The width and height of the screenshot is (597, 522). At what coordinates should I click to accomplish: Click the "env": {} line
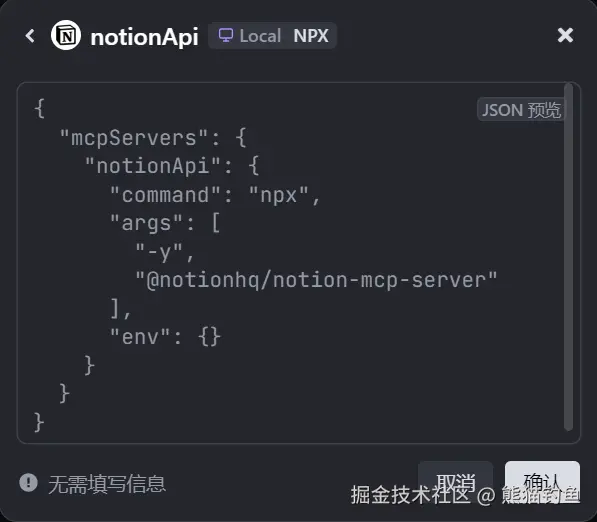(x=165, y=337)
